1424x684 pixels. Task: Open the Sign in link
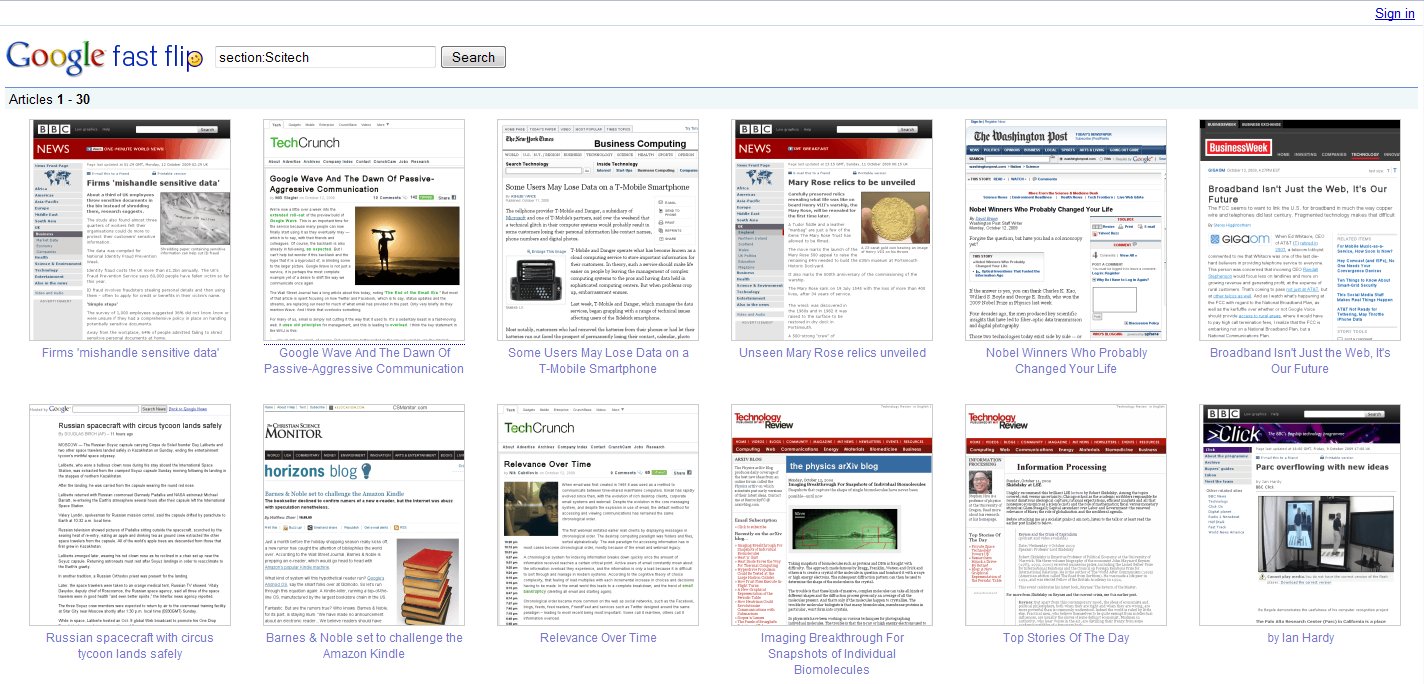point(1395,13)
